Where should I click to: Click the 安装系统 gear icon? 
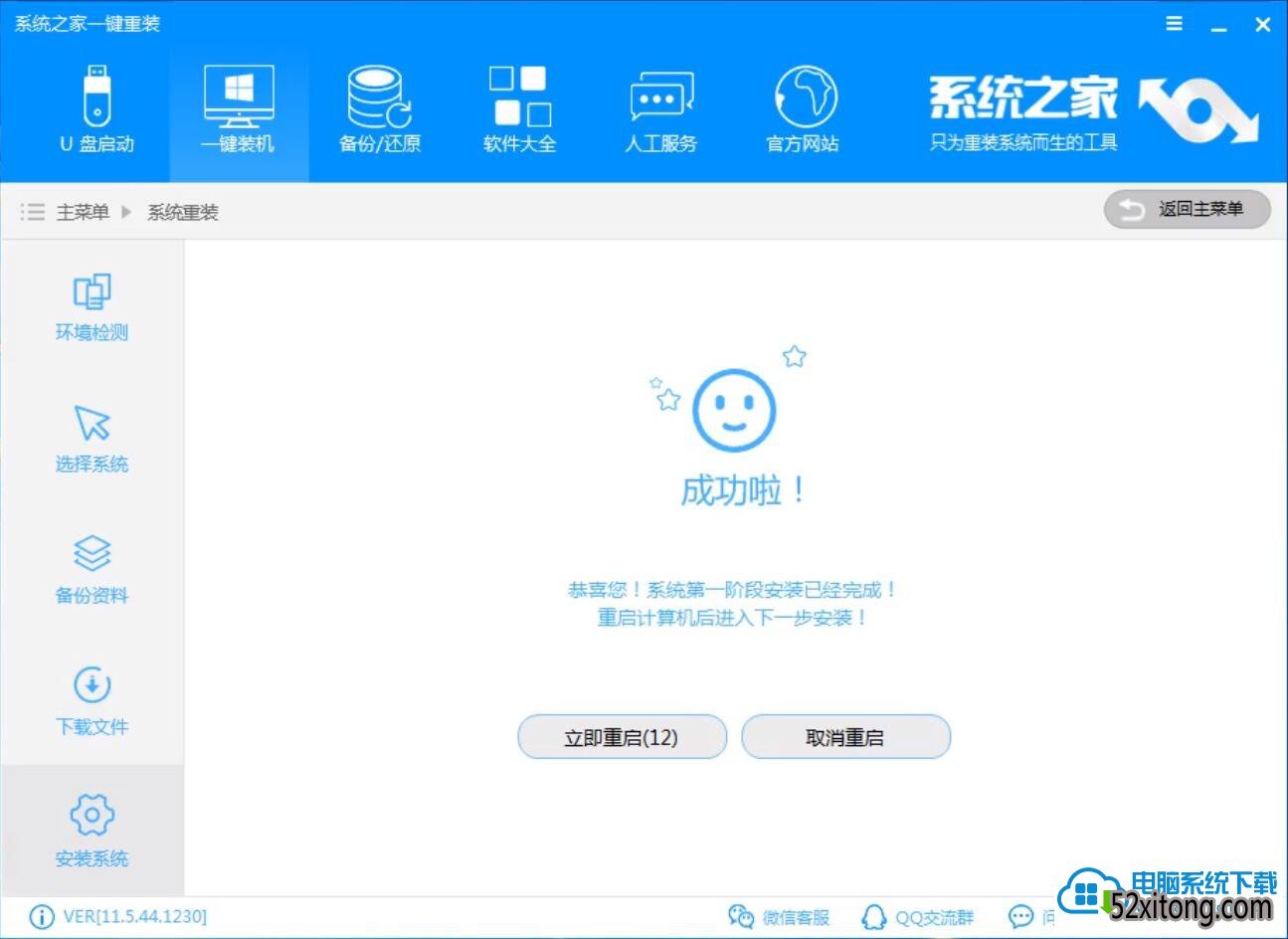point(92,816)
